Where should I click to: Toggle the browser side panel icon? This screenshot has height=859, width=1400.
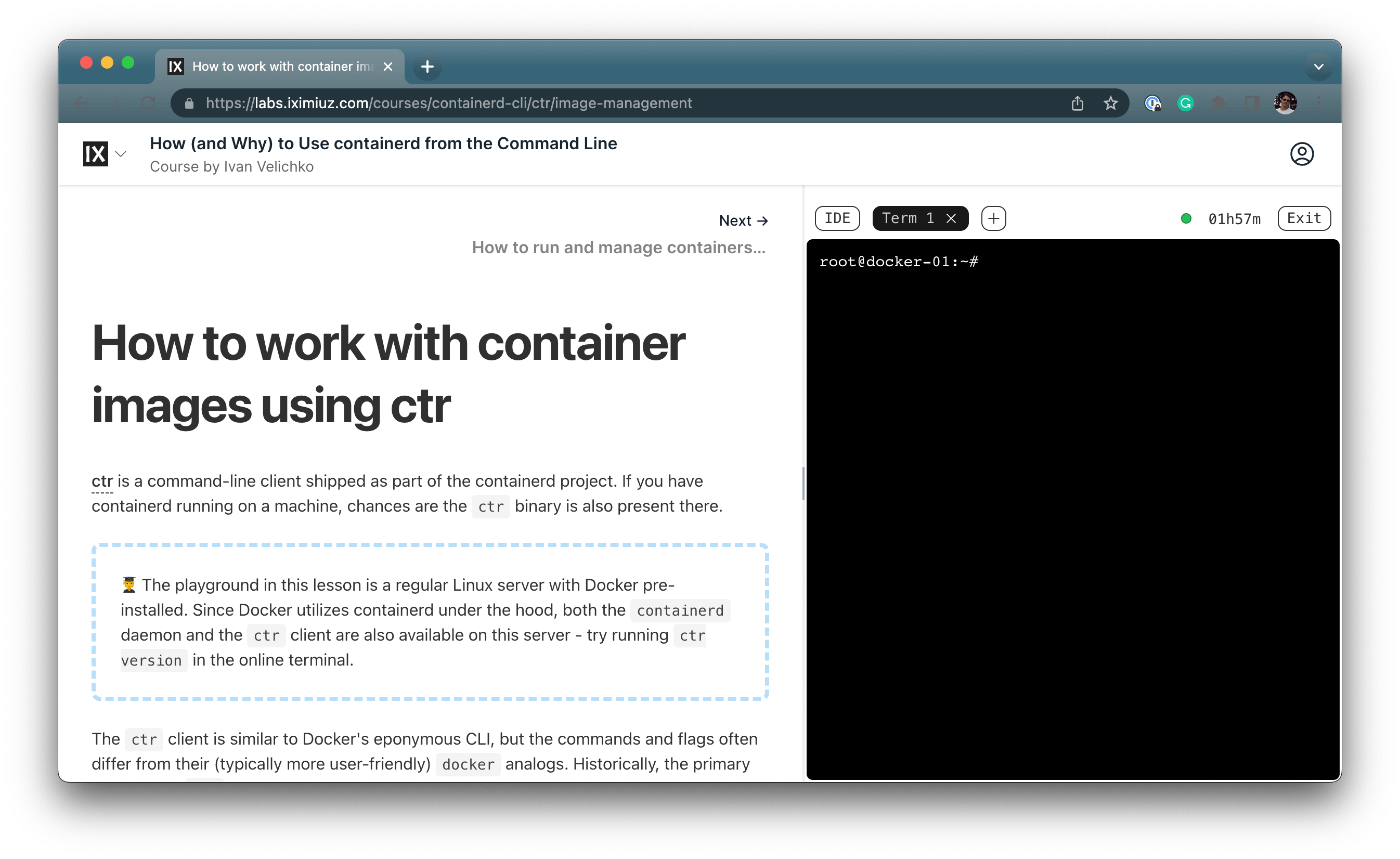click(1251, 103)
